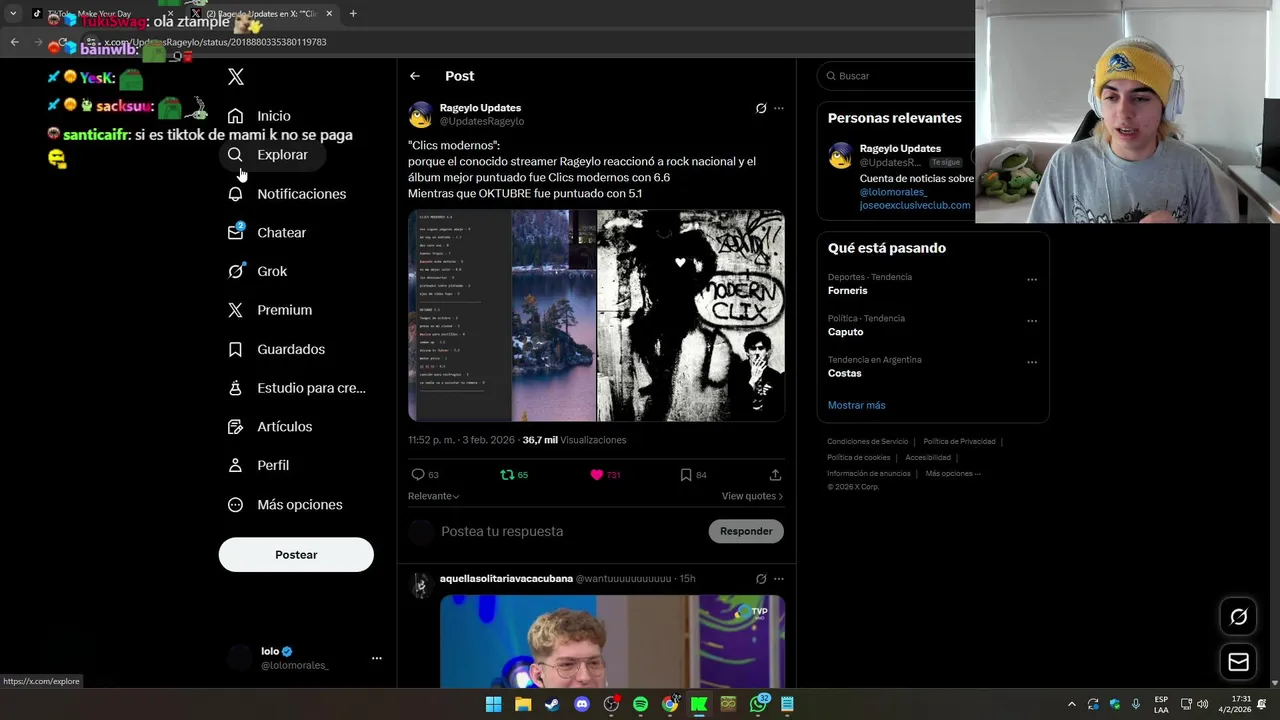Screen dimensions: 1280x720
Task: Click the Responder button
Action: coord(746,531)
